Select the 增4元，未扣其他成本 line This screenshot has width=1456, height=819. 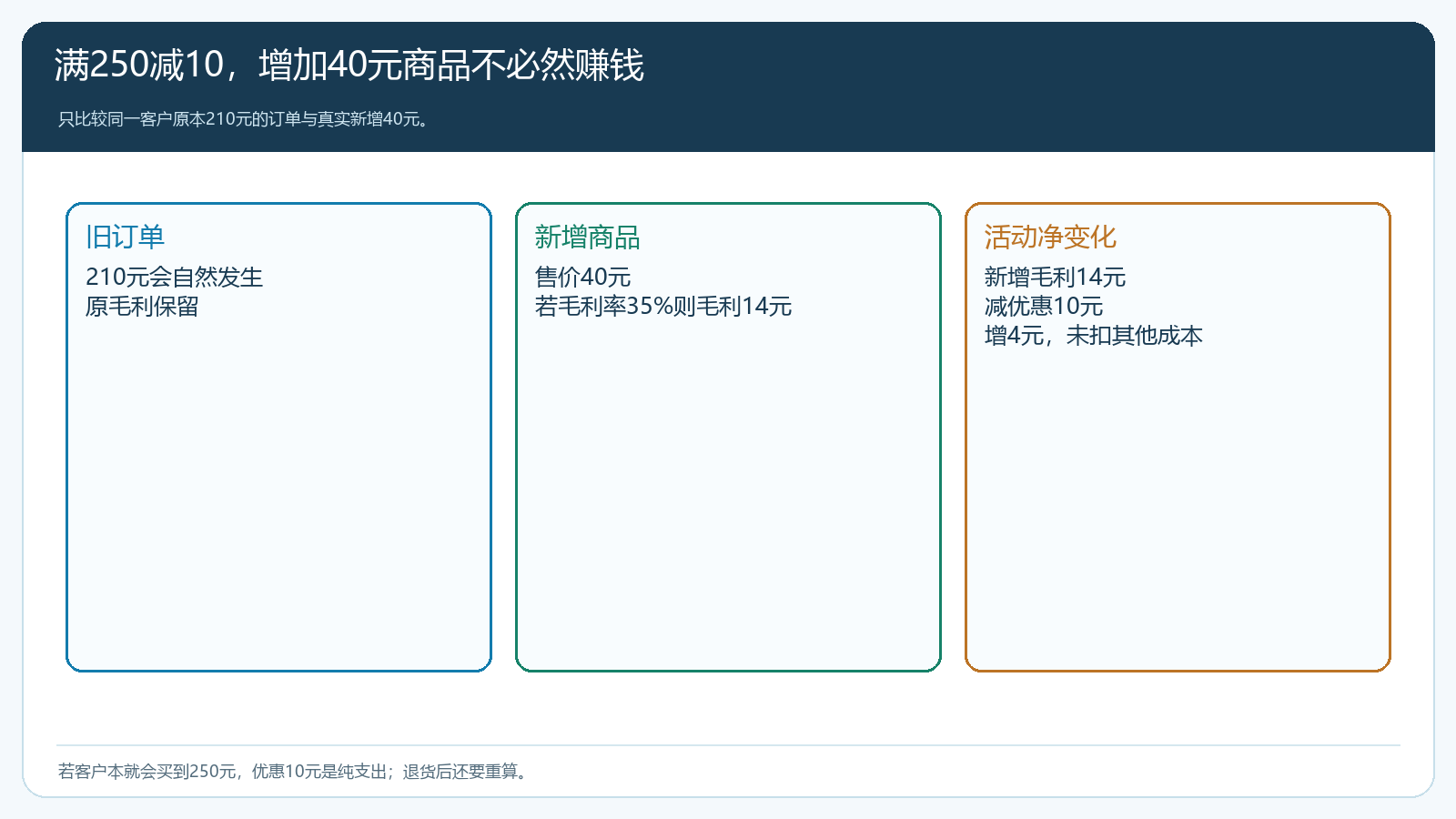point(1093,336)
